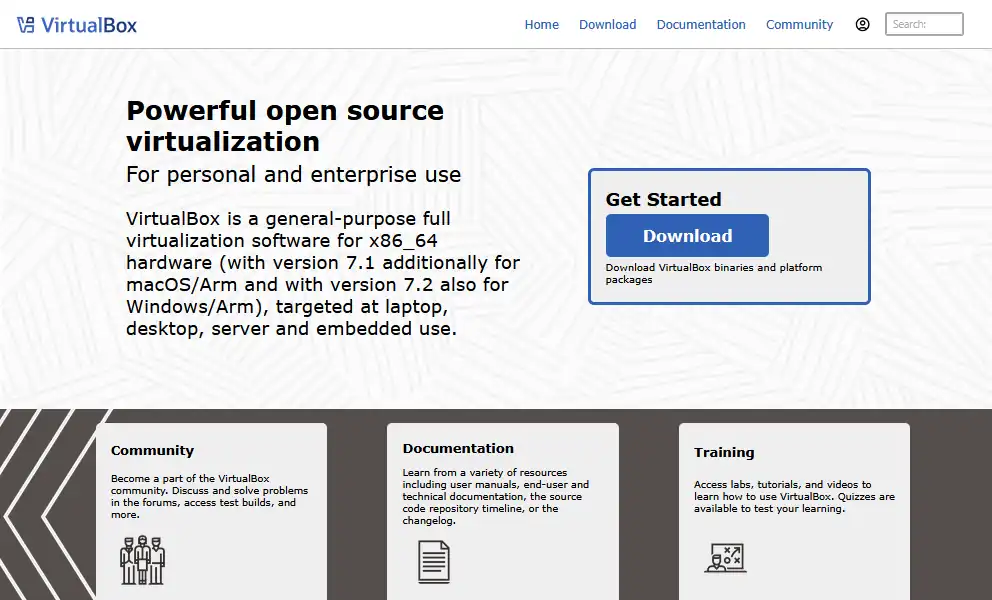
Task: Click the Documentation card description text
Action: [495, 496]
